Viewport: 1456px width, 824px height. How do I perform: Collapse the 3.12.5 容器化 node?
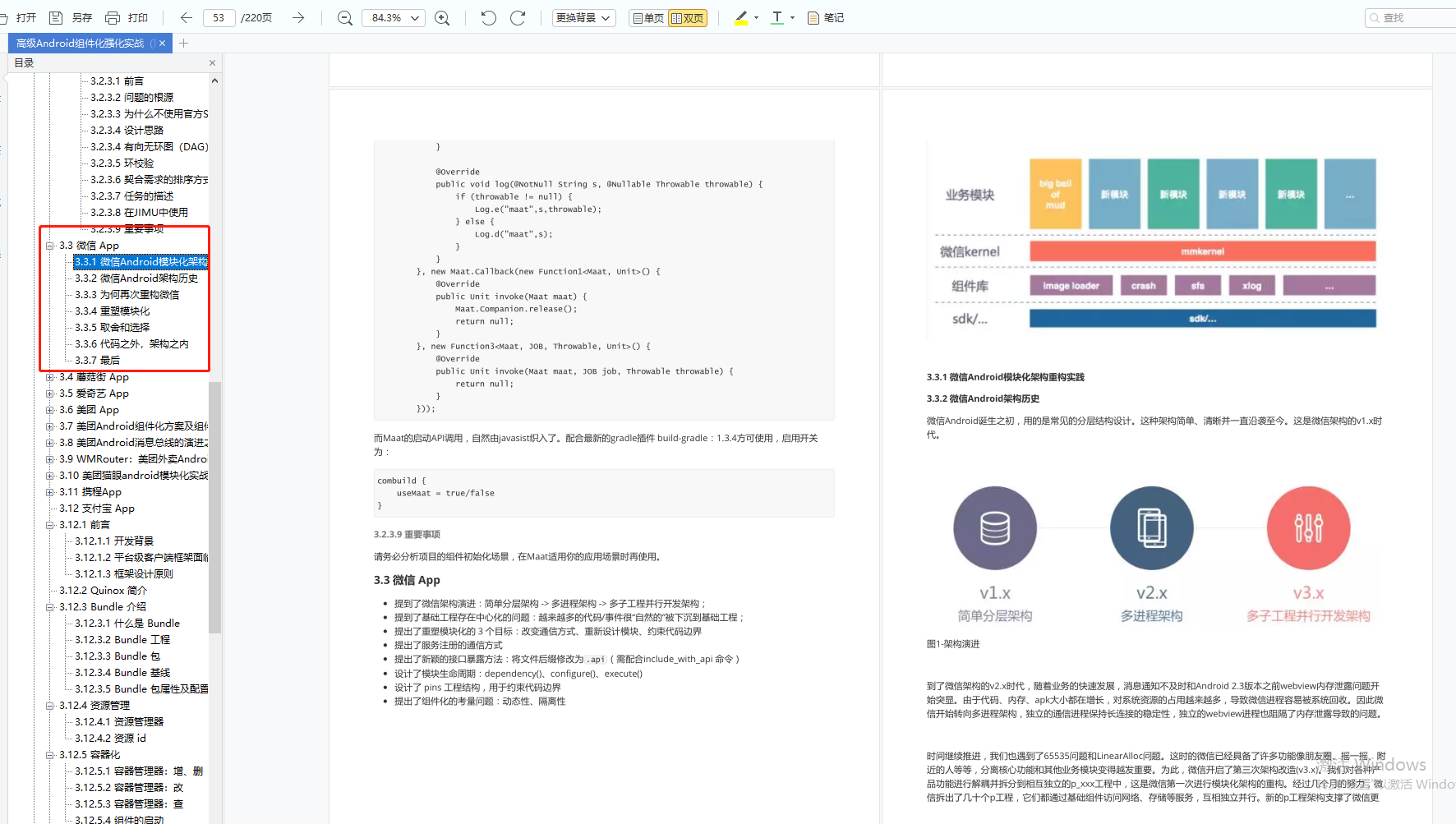pyautogui.click(x=50, y=755)
